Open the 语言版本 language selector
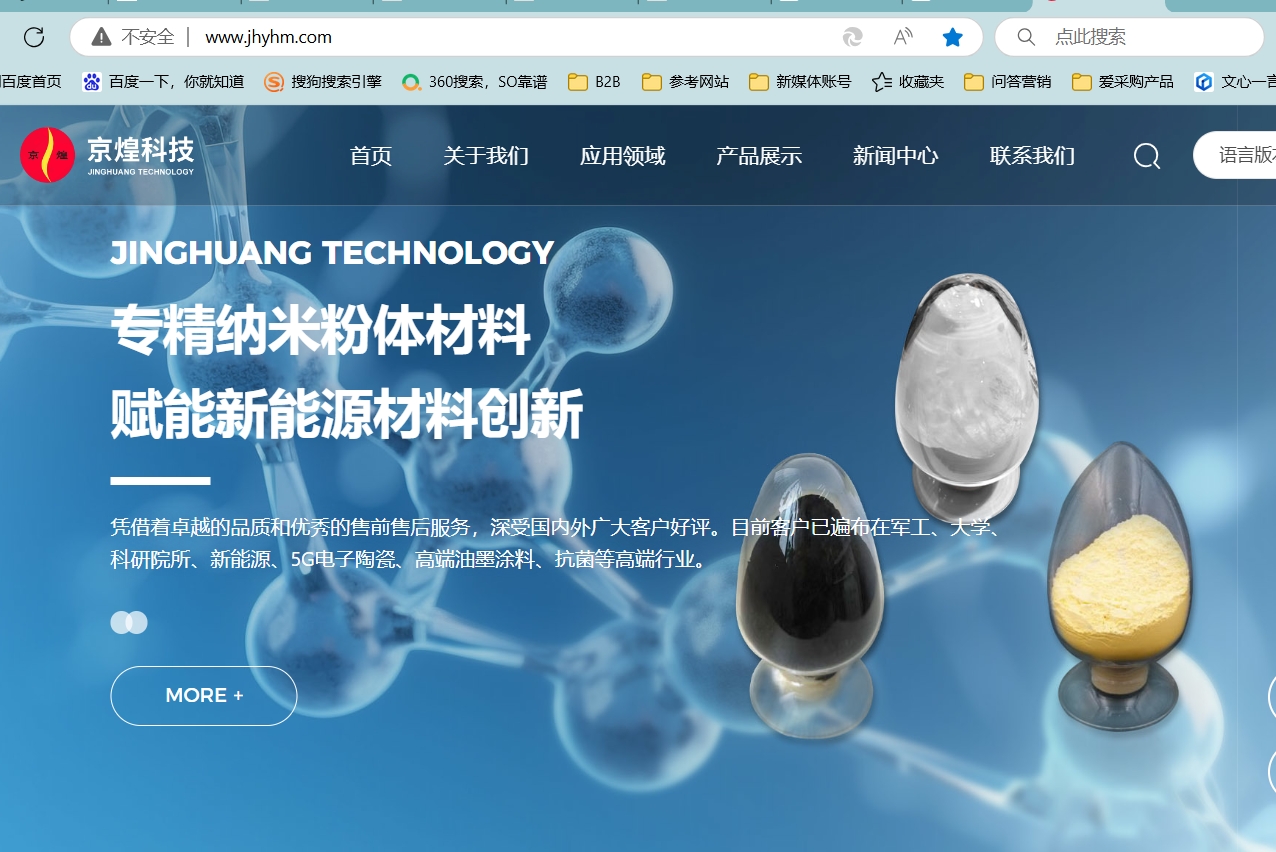The height and width of the screenshot is (852, 1276). 1240,155
